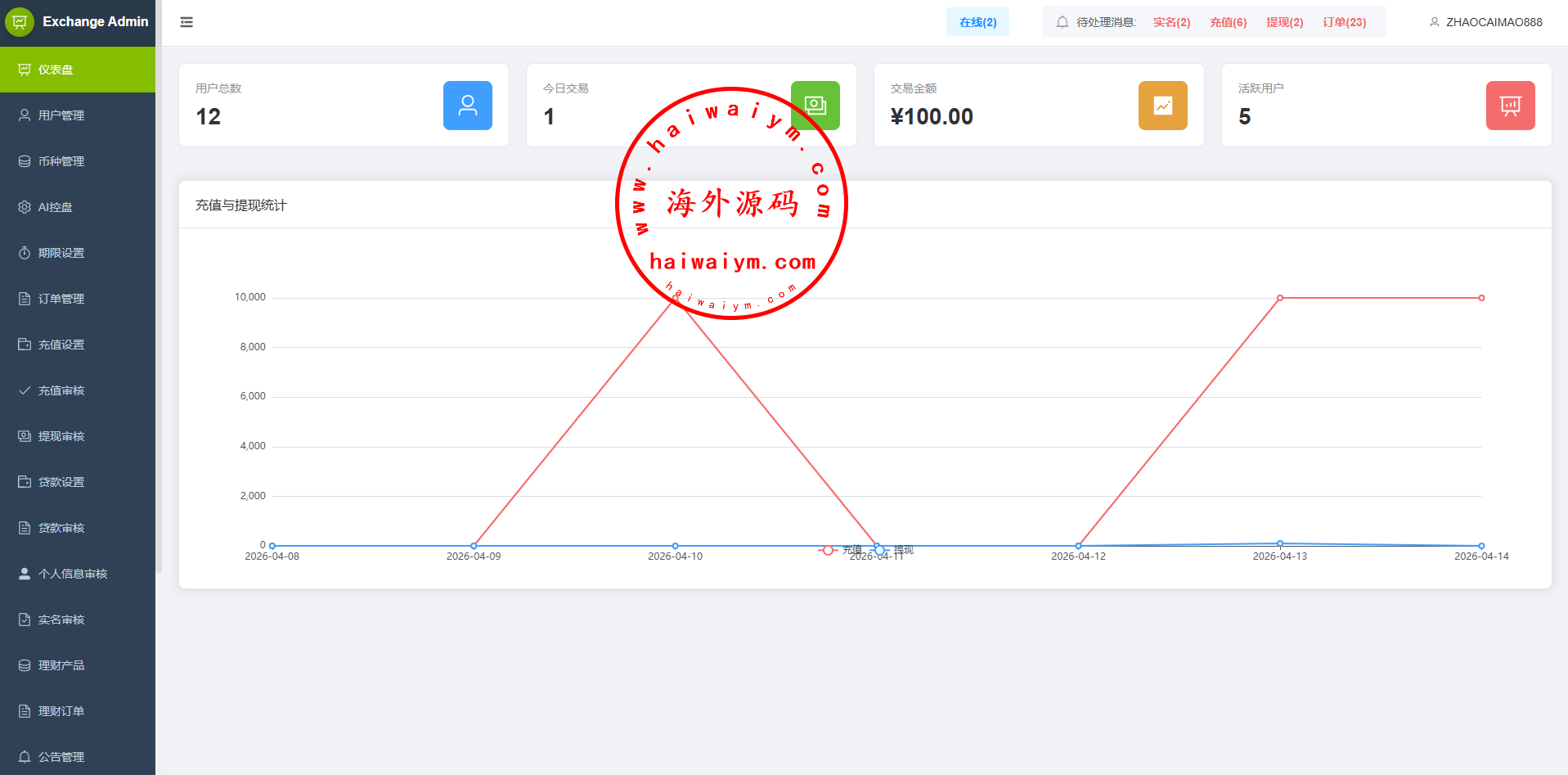Image resolution: width=1568 pixels, height=775 pixels.
Task: Open 币种管理 in the sidebar
Action: [x=61, y=161]
